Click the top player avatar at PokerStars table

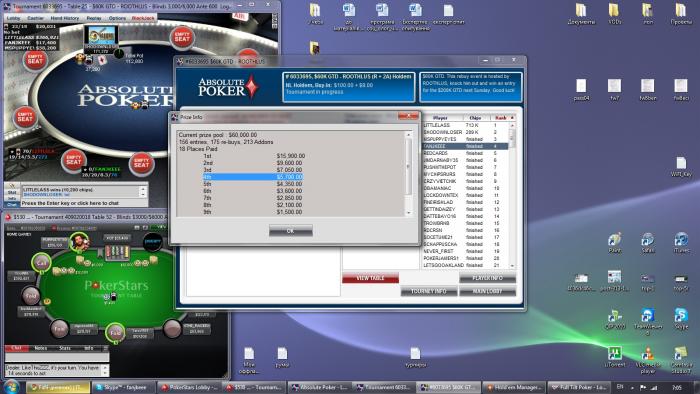pos(79,242)
